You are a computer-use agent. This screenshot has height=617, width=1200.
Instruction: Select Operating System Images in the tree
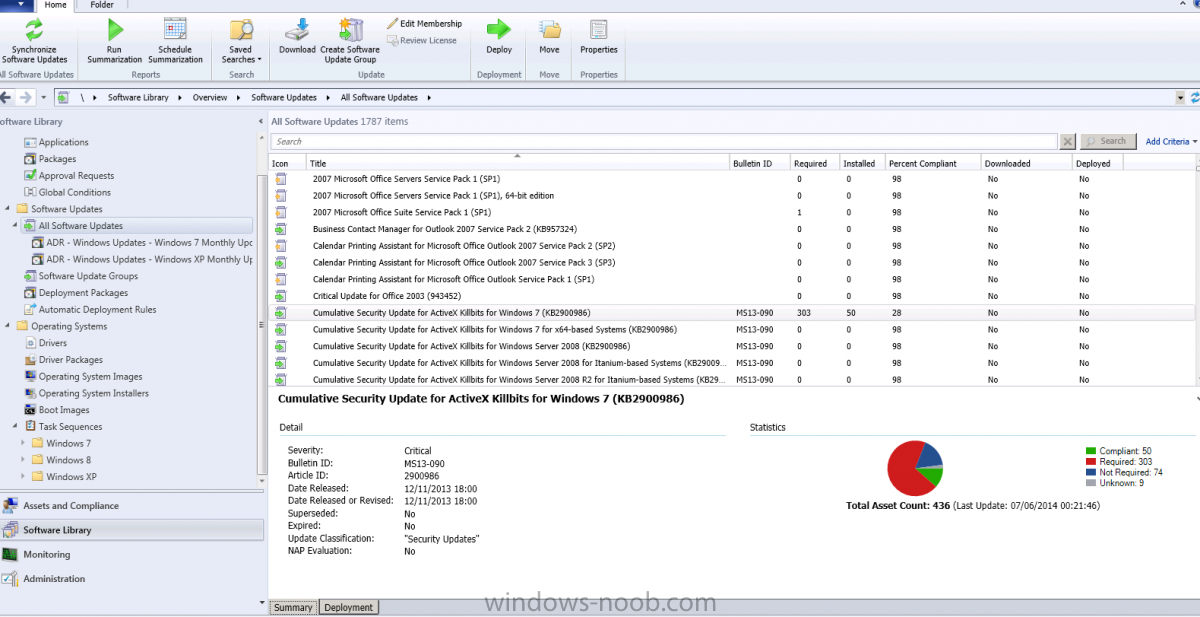tap(90, 377)
